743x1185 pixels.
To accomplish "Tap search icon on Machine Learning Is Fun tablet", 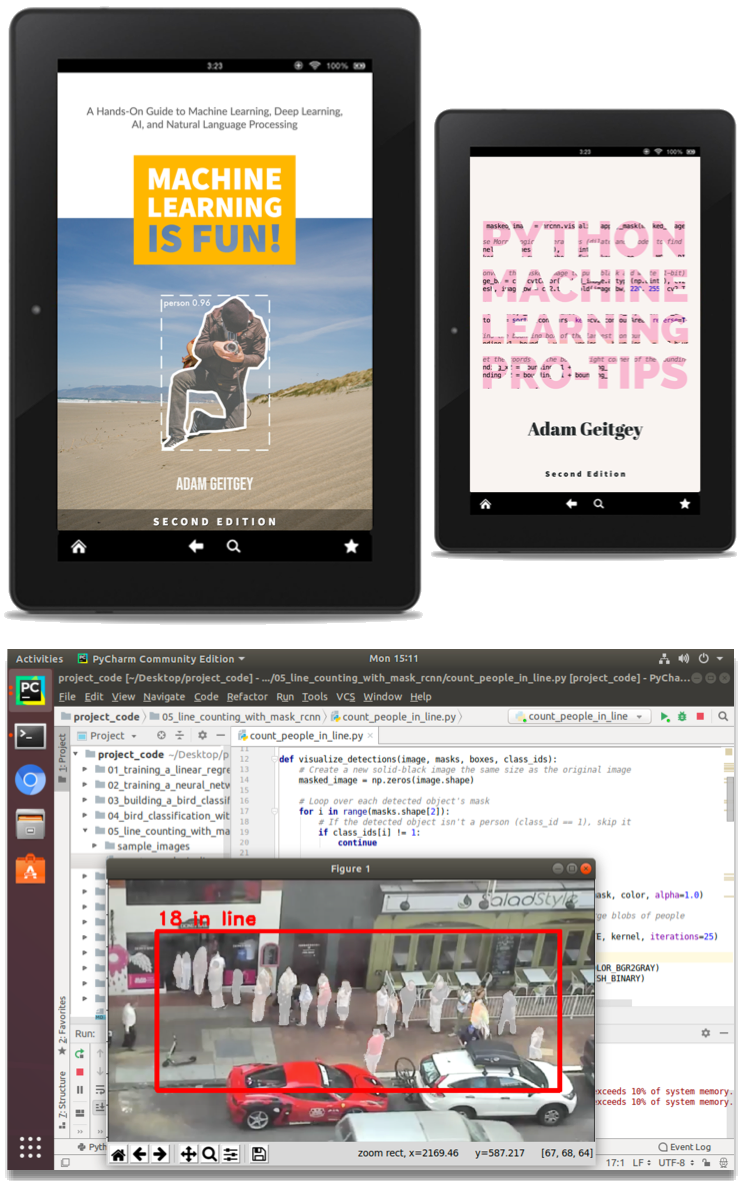I will click(234, 546).
